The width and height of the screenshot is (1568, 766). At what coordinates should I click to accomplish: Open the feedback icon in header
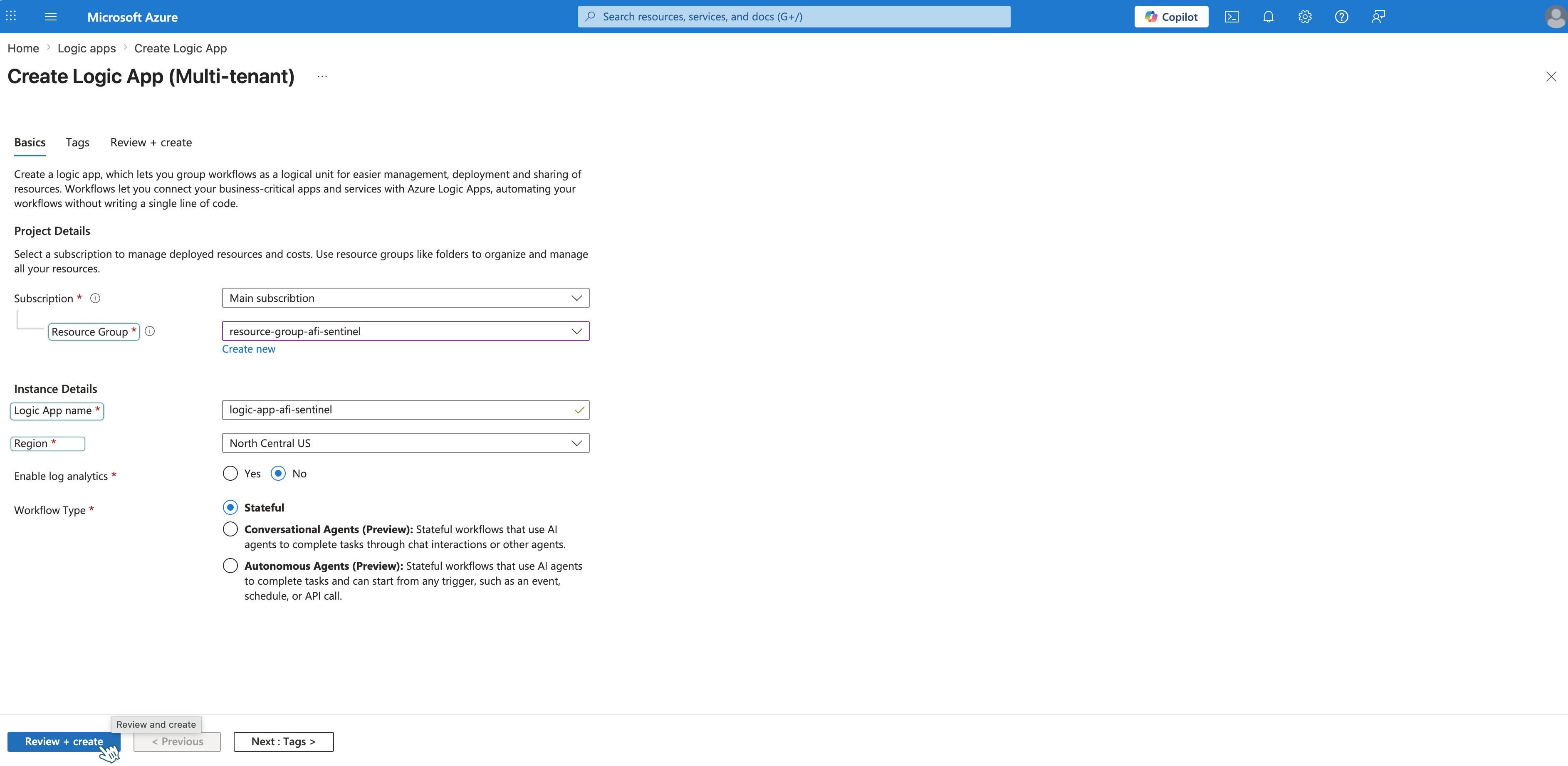click(x=1378, y=17)
